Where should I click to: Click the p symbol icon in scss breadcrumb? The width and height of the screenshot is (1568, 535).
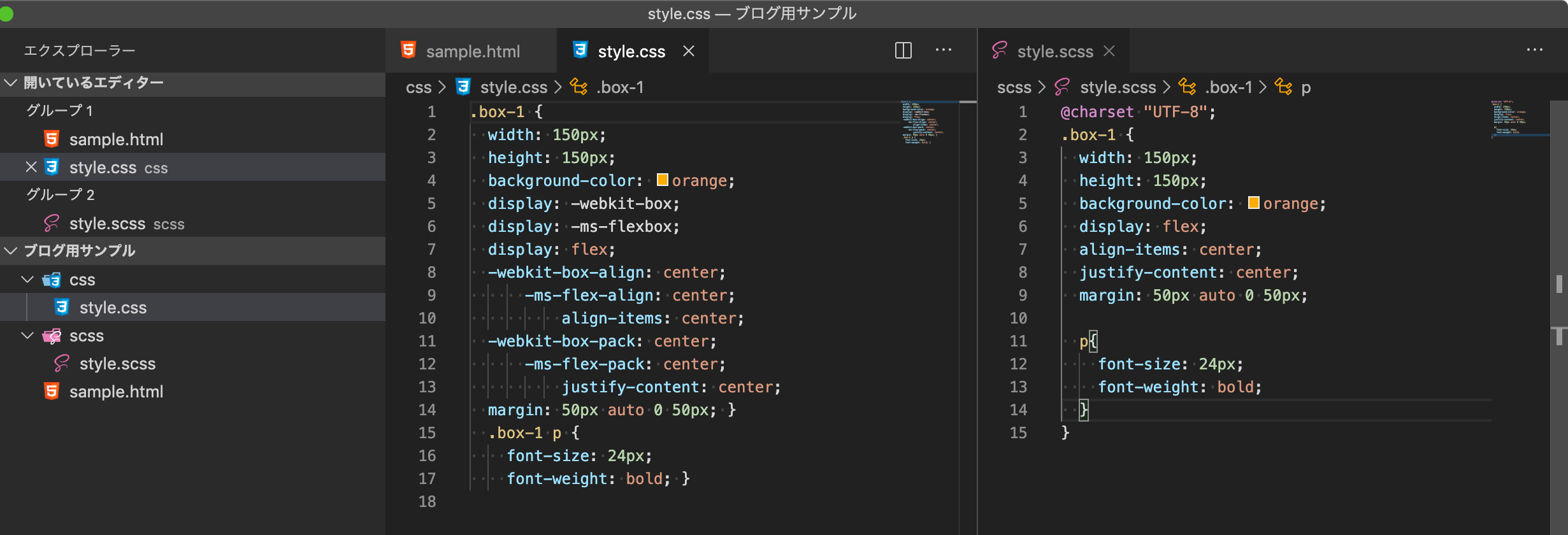1283,87
